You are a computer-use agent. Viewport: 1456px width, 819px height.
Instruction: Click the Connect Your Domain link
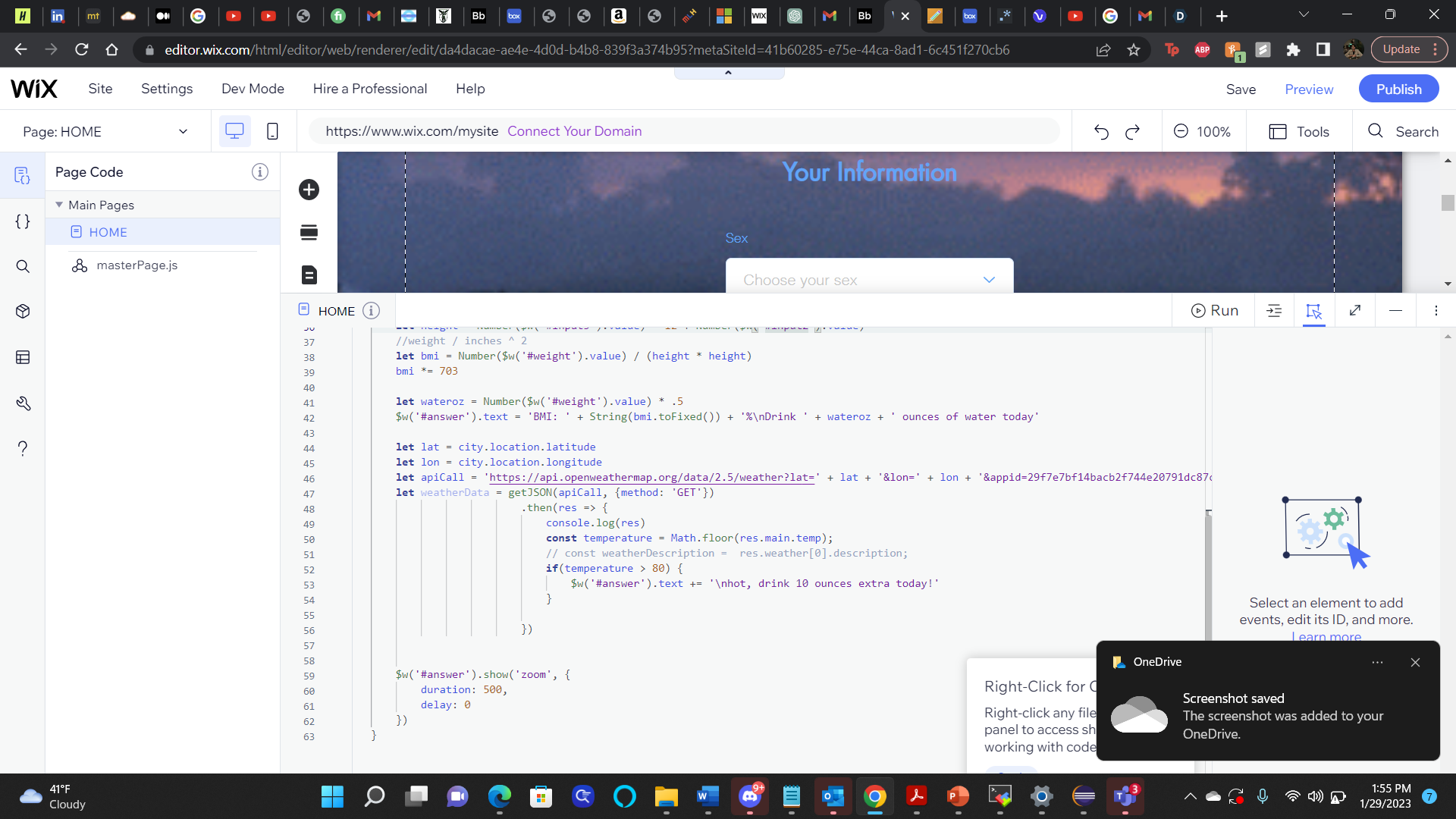pyautogui.click(x=574, y=131)
